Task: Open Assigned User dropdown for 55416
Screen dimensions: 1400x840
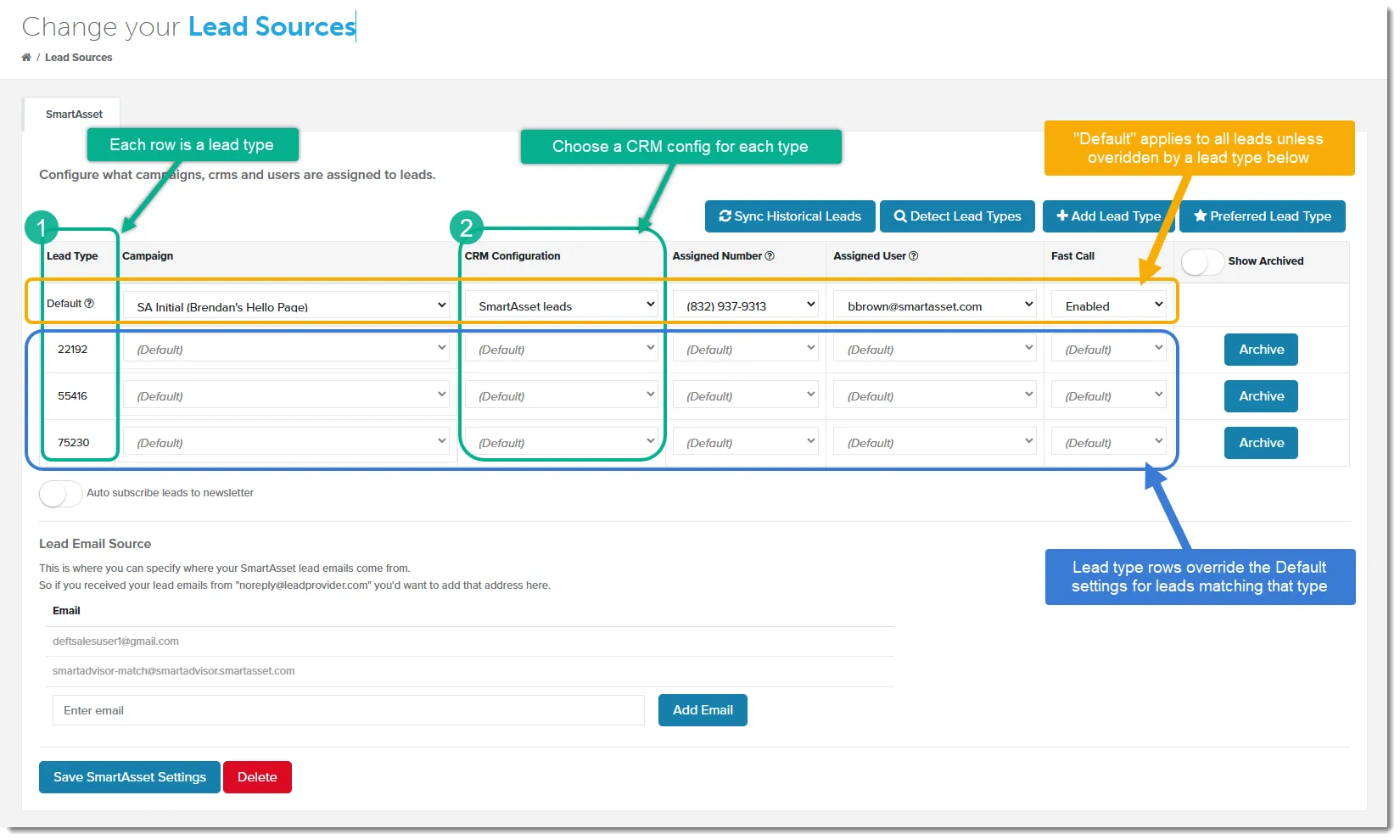Action: click(x=935, y=395)
